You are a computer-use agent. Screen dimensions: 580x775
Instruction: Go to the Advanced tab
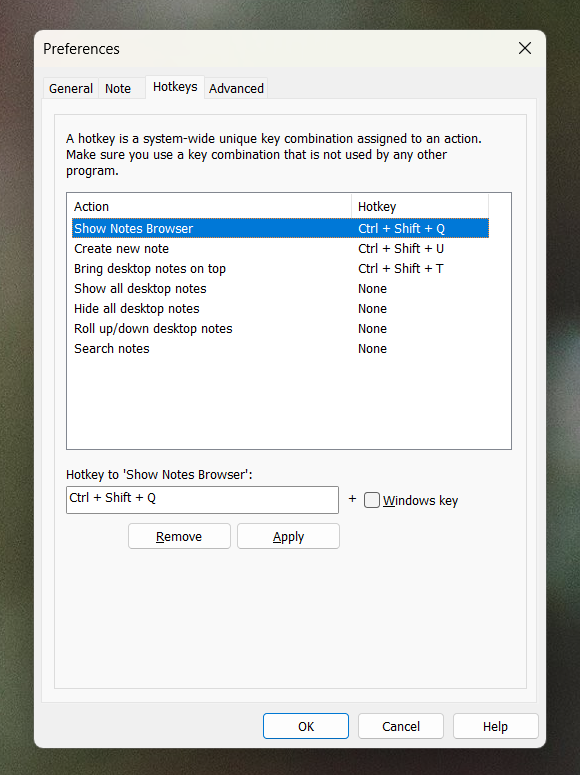coord(236,88)
